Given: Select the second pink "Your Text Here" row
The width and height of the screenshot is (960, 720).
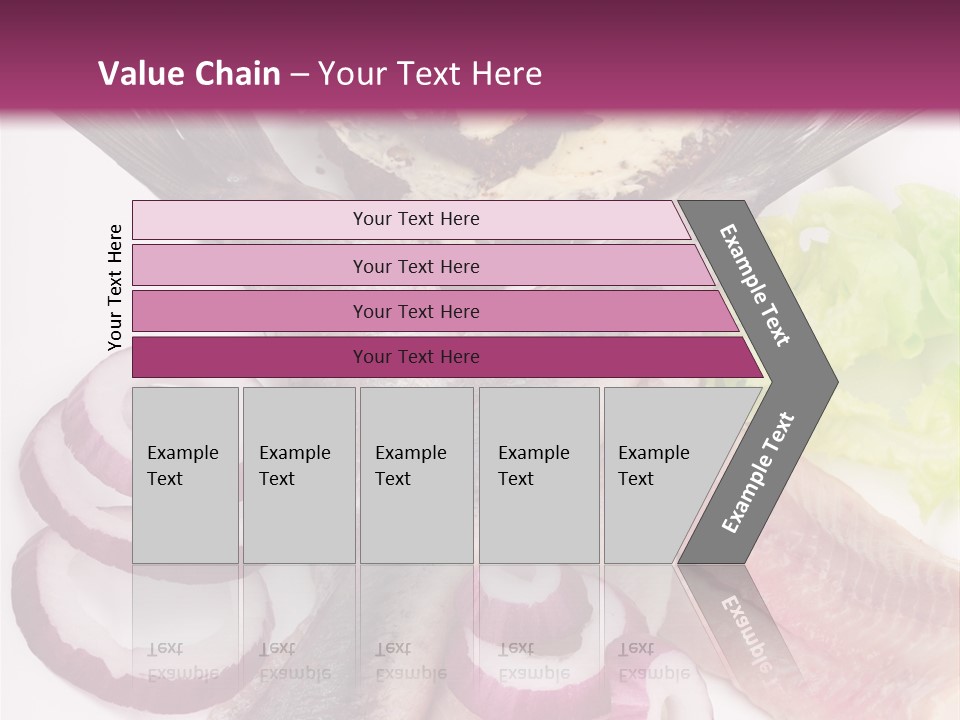Looking at the screenshot, I should 416,266.
